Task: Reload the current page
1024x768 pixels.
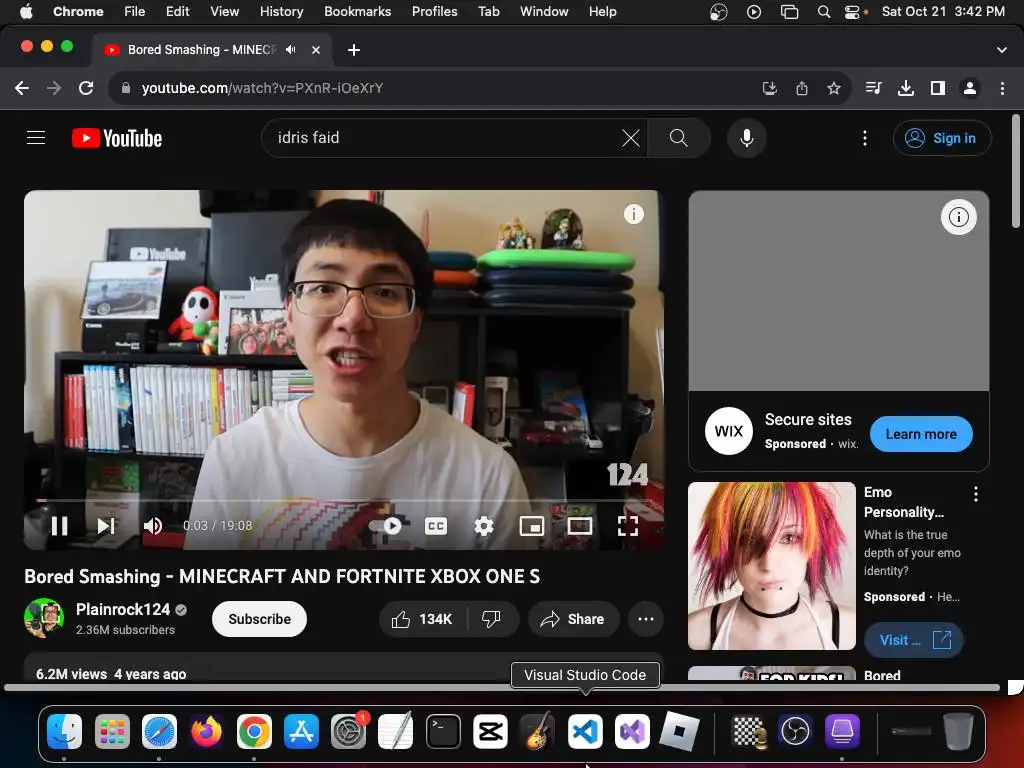Action: 86,88
